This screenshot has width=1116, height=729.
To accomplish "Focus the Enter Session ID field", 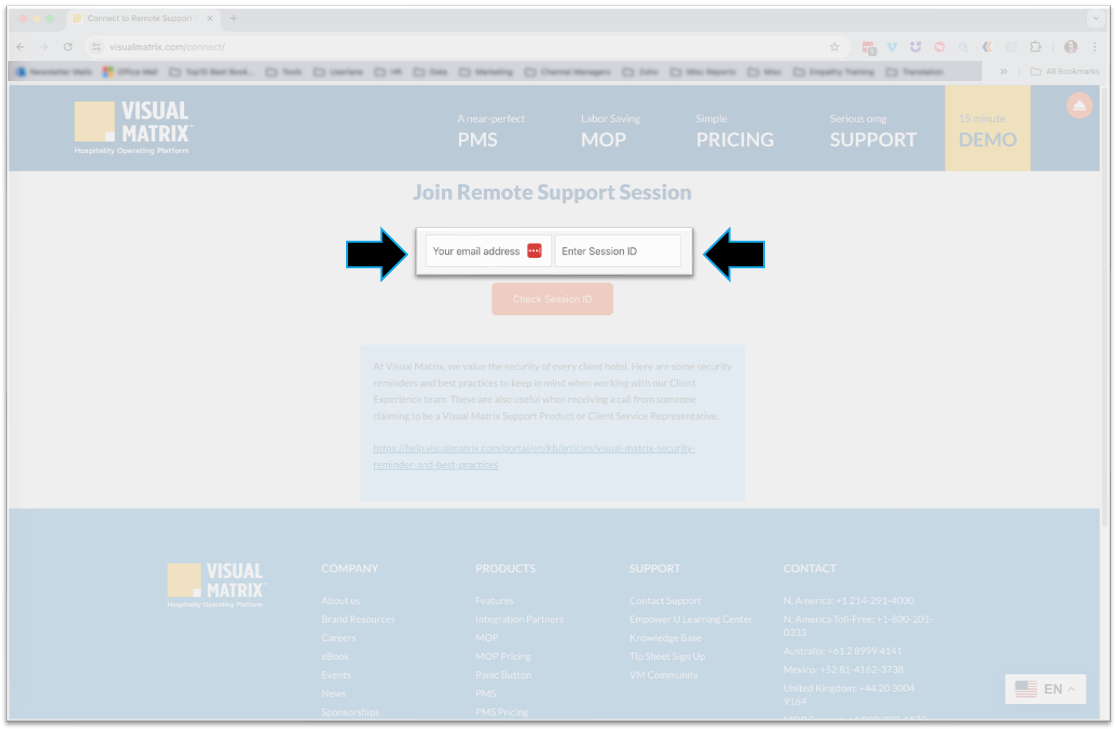I will [x=617, y=251].
